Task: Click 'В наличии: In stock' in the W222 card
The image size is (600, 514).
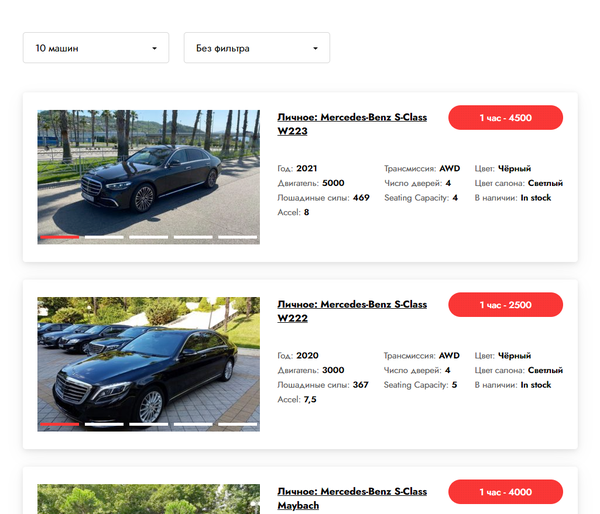Action: click(513, 385)
